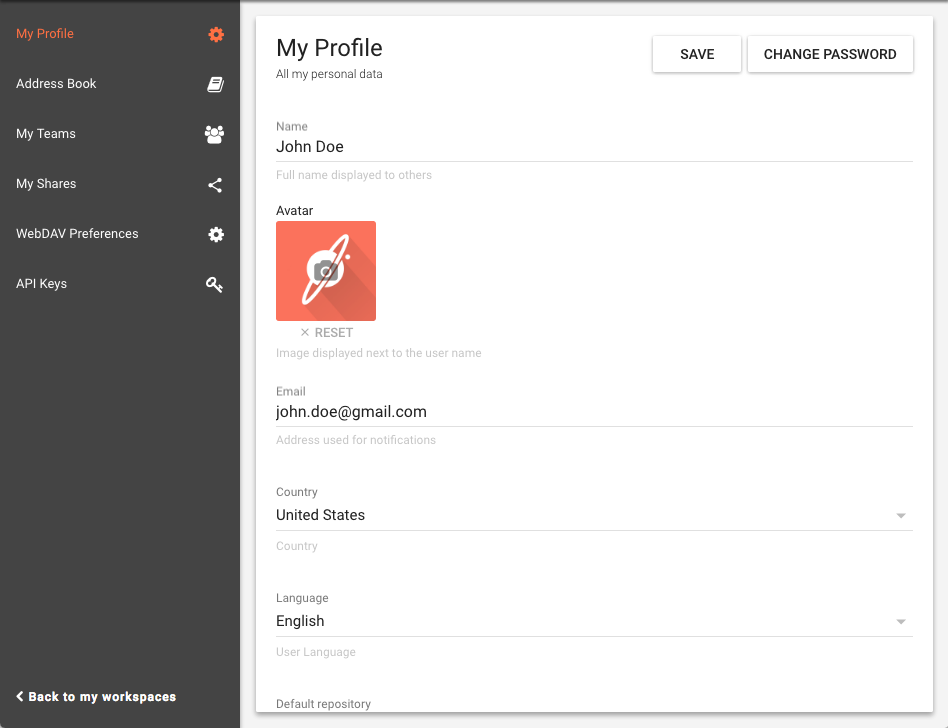The height and width of the screenshot is (728, 948).
Task: Click the Change Password button
Action: point(830,55)
